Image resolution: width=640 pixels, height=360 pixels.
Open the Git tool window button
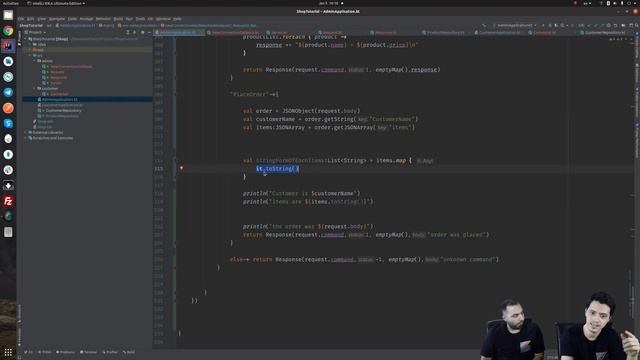(29, 352)
